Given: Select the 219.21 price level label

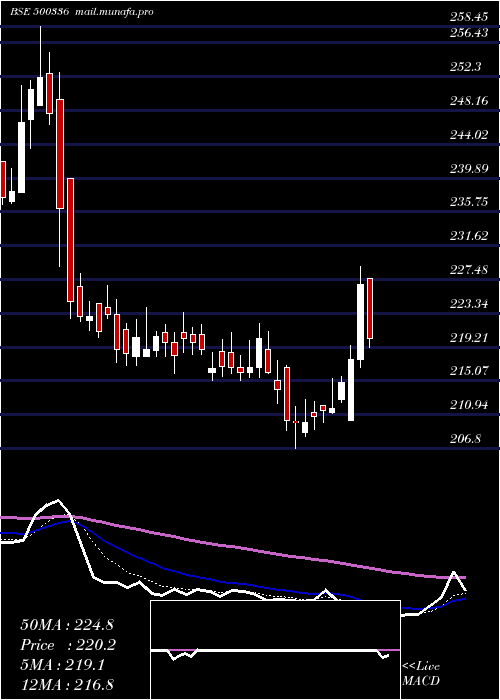Looking at the screenshot, I should [x=468, y=338].
